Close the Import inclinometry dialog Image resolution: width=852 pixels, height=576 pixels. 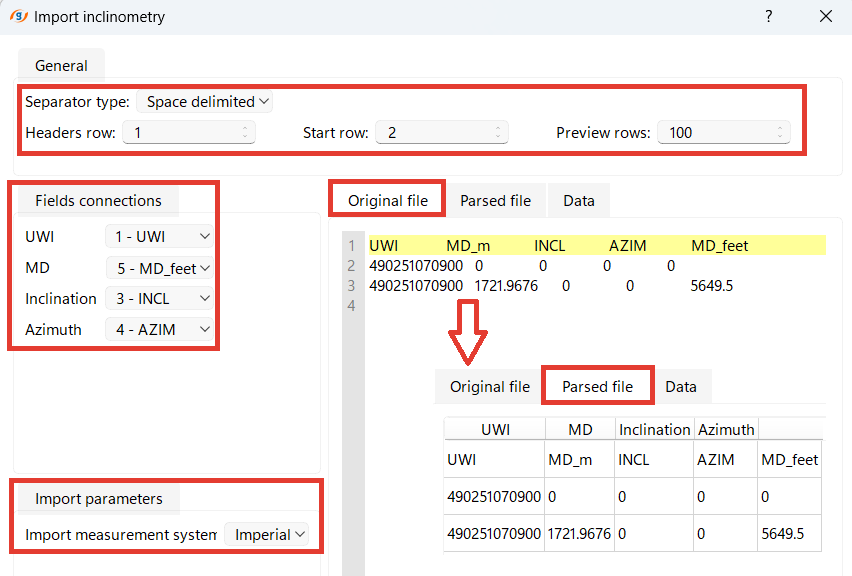825,17
